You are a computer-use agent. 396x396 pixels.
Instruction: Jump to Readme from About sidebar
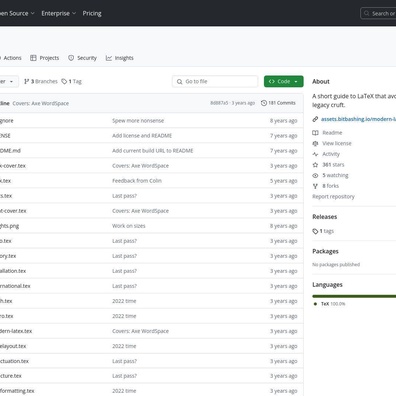click(x=332, y=133)
